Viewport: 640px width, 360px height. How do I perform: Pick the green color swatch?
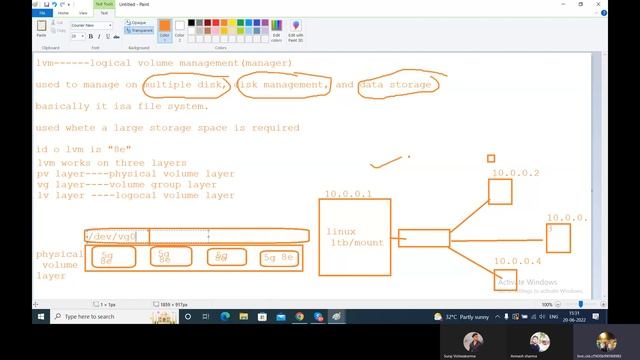240,22
